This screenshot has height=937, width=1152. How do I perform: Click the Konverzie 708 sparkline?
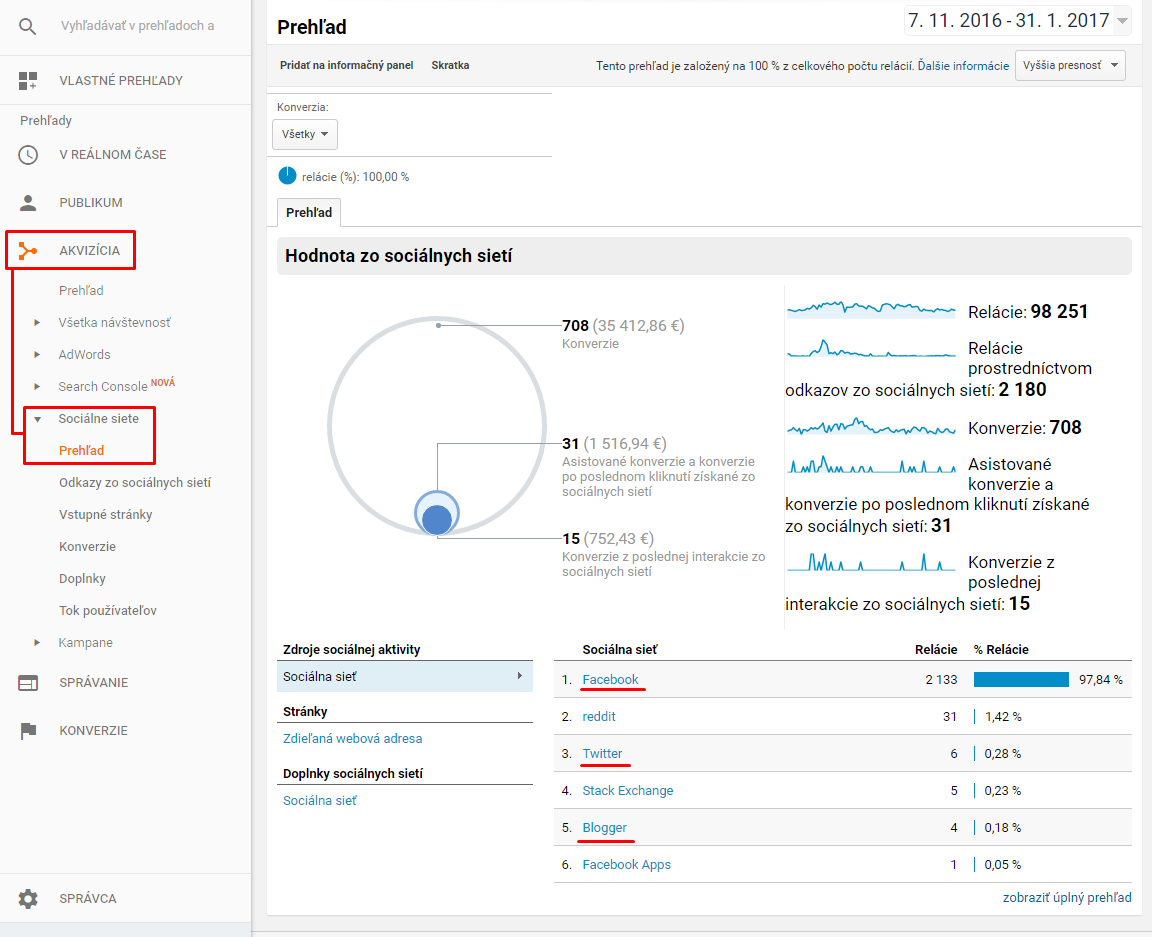coord(871,426)
